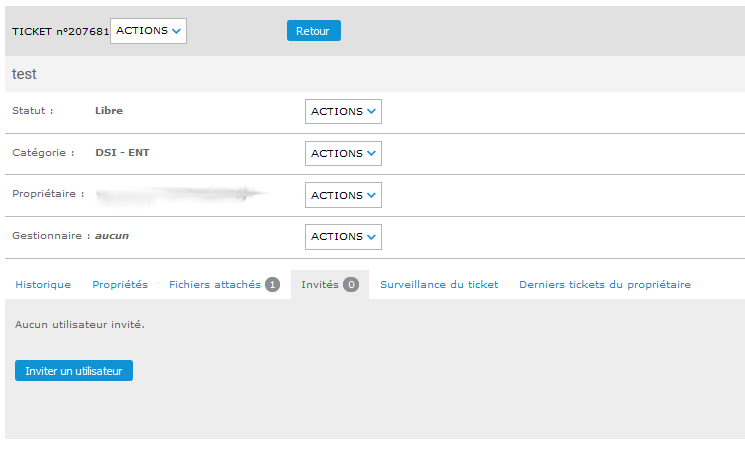Expand ACTIONS menu for Propriétaire
This screenshot has width=745, height=449.
pyautogui.click(x=343, y=195)
